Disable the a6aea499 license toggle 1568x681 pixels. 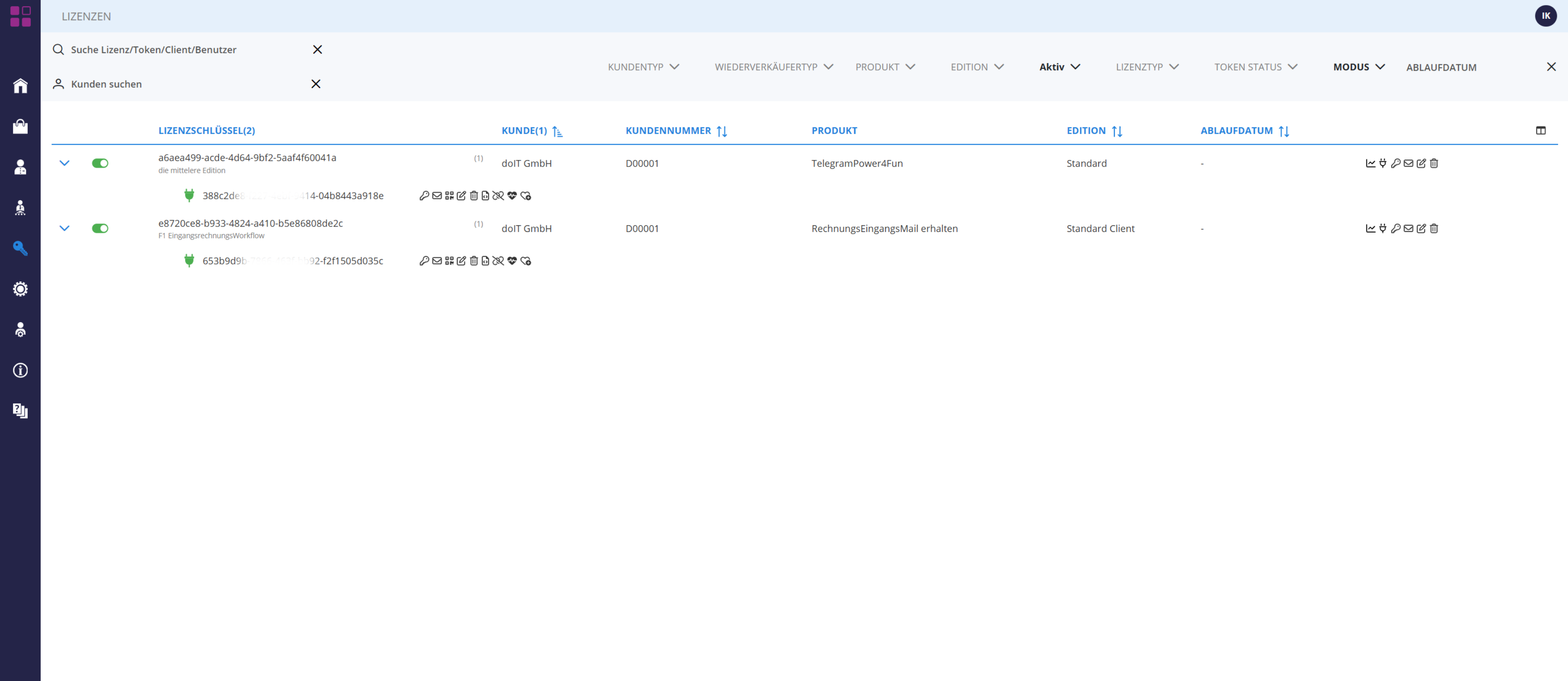pos(100,163)
